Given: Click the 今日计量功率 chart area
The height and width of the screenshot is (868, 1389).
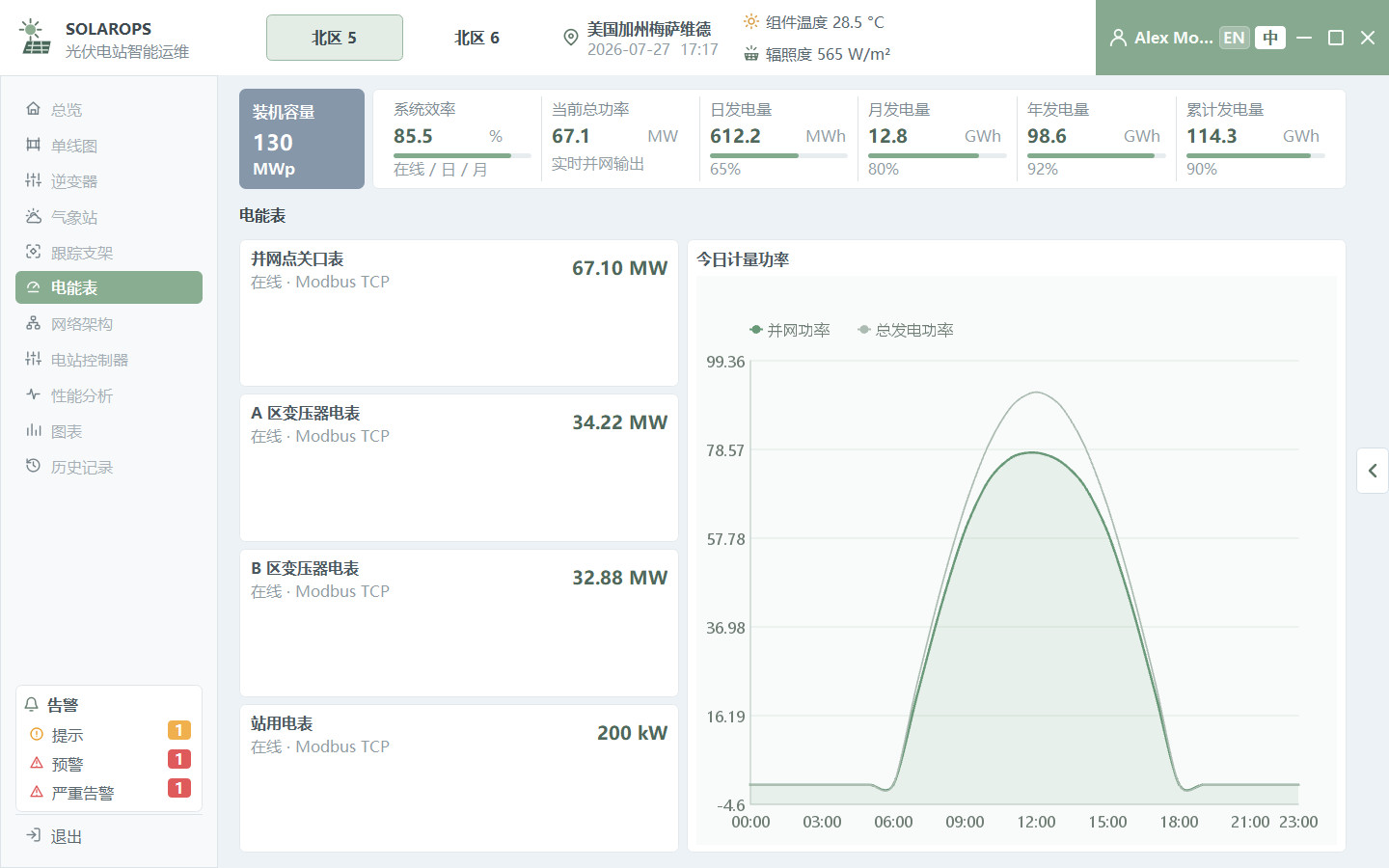Looking at the screenshot, I should [x=1017, y=560].
